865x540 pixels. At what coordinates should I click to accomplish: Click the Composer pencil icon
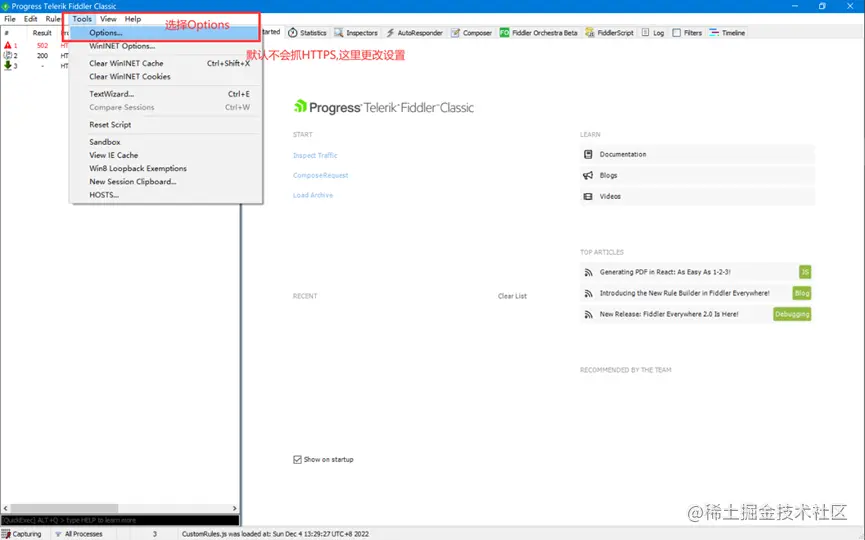click(455, 33)
